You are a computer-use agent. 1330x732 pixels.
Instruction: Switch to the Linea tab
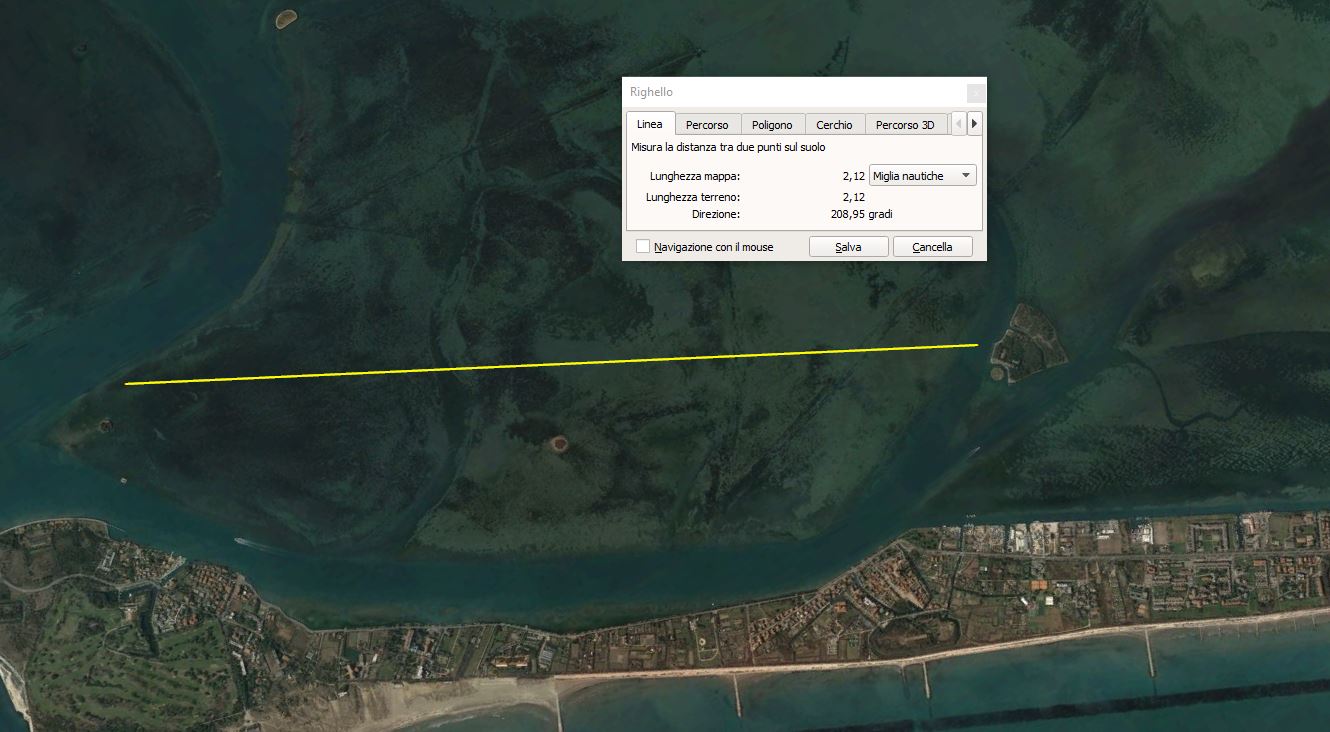click(x=649, y=124)
